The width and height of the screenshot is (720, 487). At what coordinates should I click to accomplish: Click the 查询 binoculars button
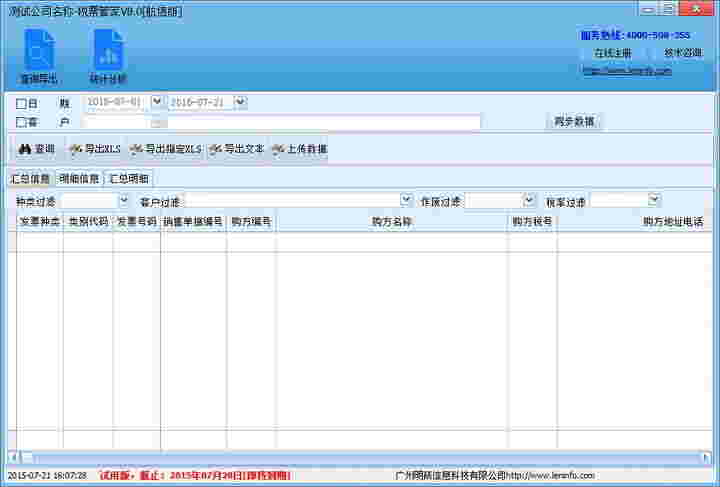point(37,149)
